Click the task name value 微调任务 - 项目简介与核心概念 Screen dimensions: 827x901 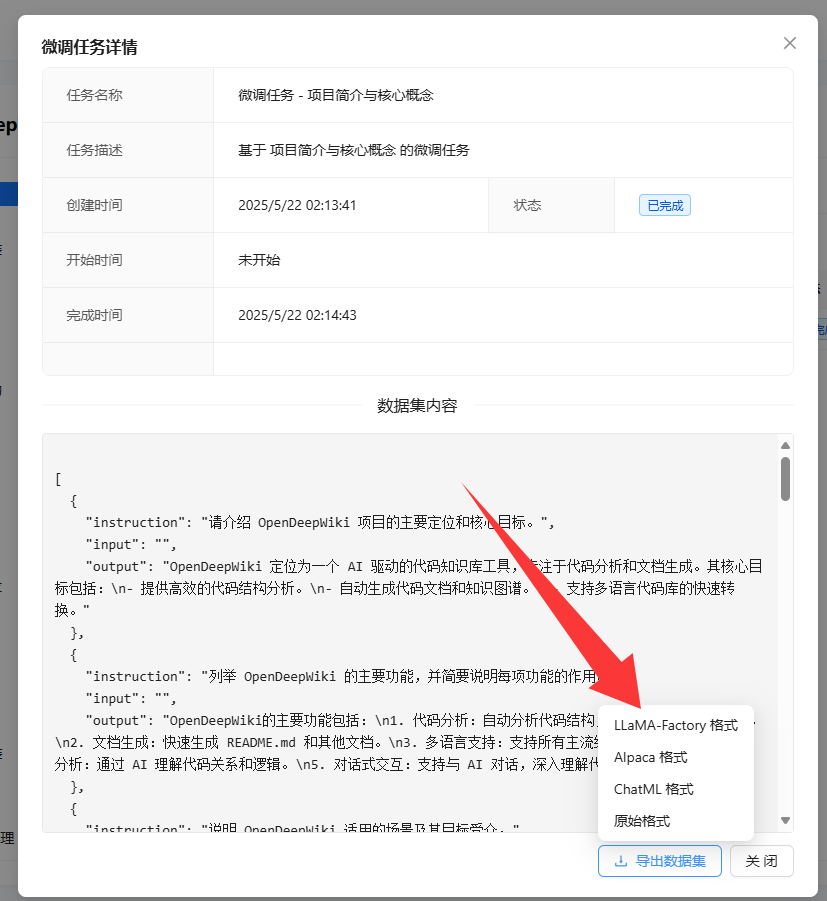point(336,95)
